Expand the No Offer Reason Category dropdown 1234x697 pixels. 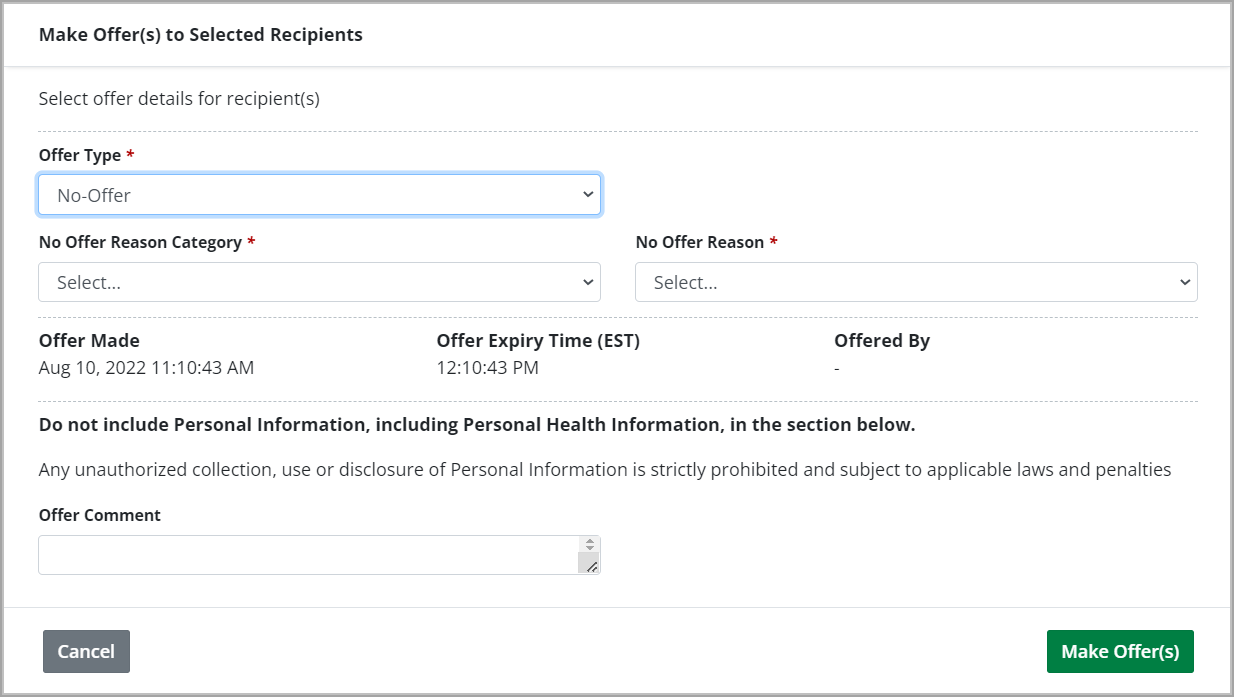tap(319, 282)
